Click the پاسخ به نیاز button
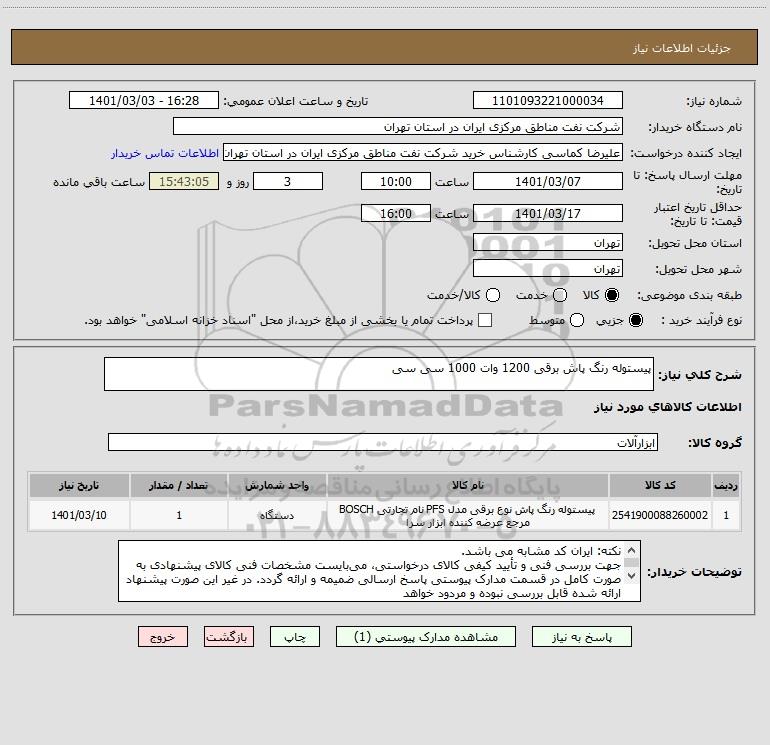Screen dimensions: 770x745 coord(581,637)
